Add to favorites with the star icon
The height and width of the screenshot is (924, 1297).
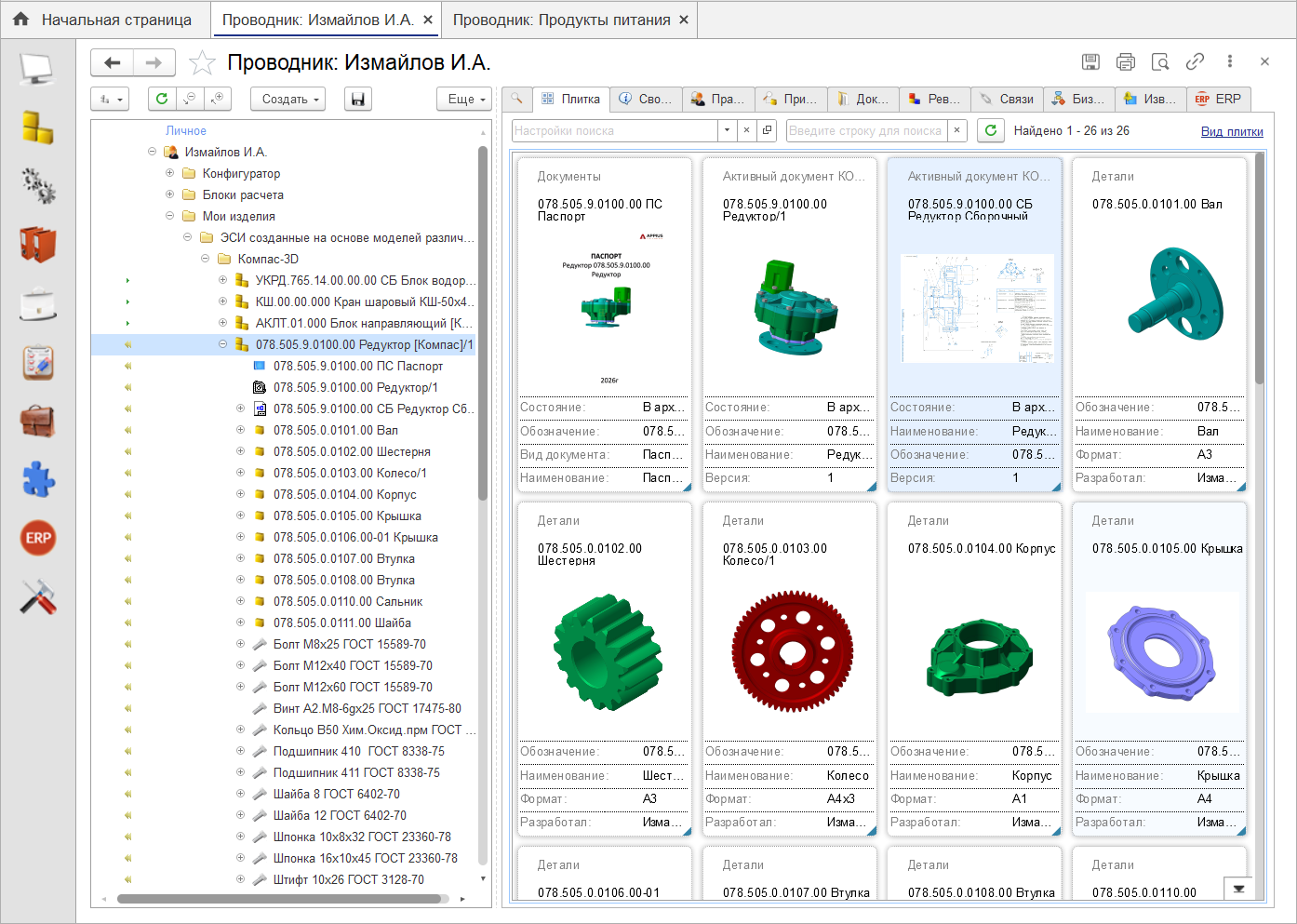tap(202, 62)
